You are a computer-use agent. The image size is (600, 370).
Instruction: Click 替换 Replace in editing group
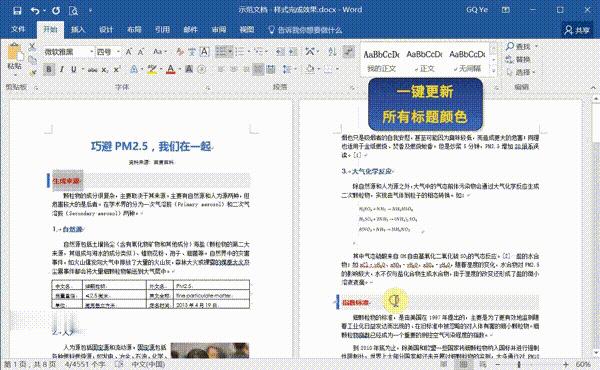[x=518, y=59]
